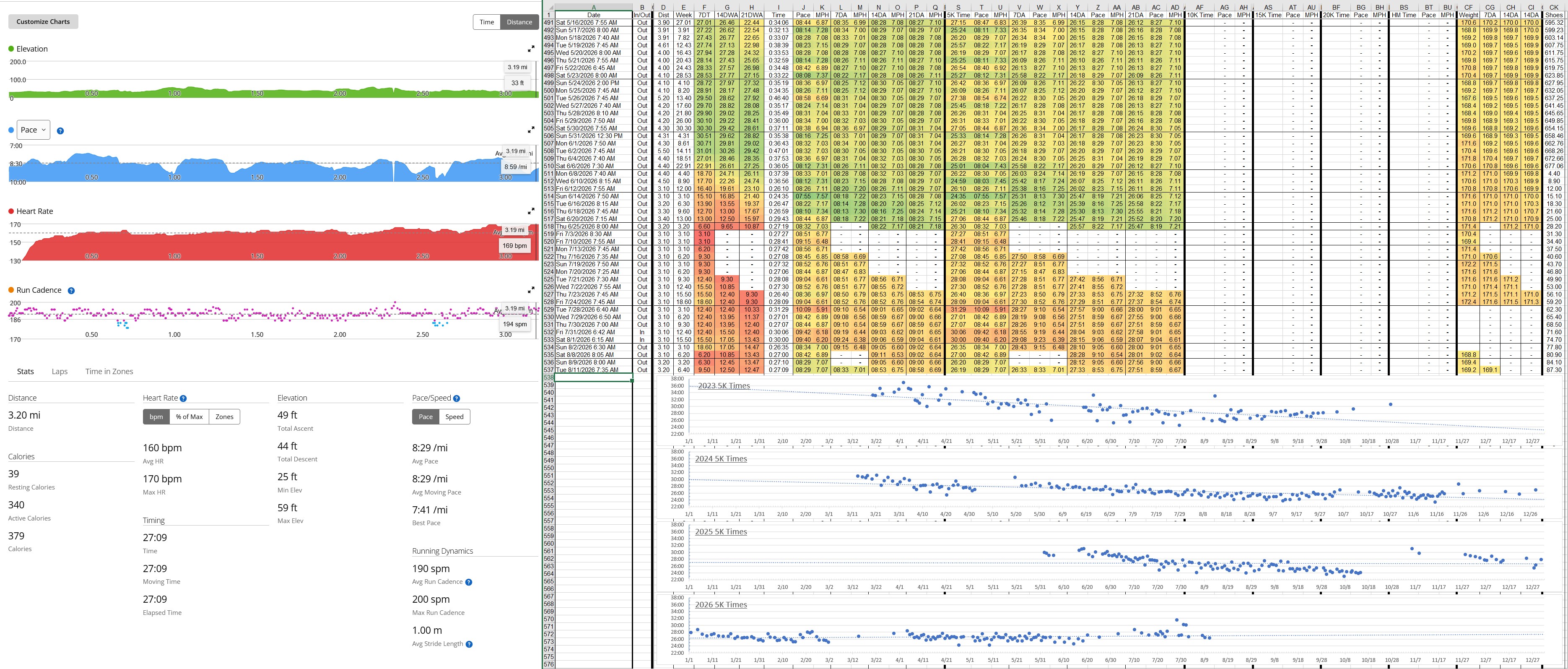This screenshot has height=669, width=1568.
Task: Open Heart Rate stats help icon
Action: (183, 398)
